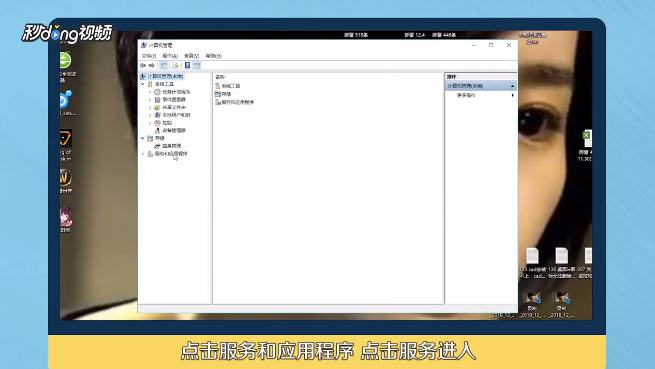Open the anime character desktop icon
The width and height of the screenshot is (655, 369).
(66, 216)
